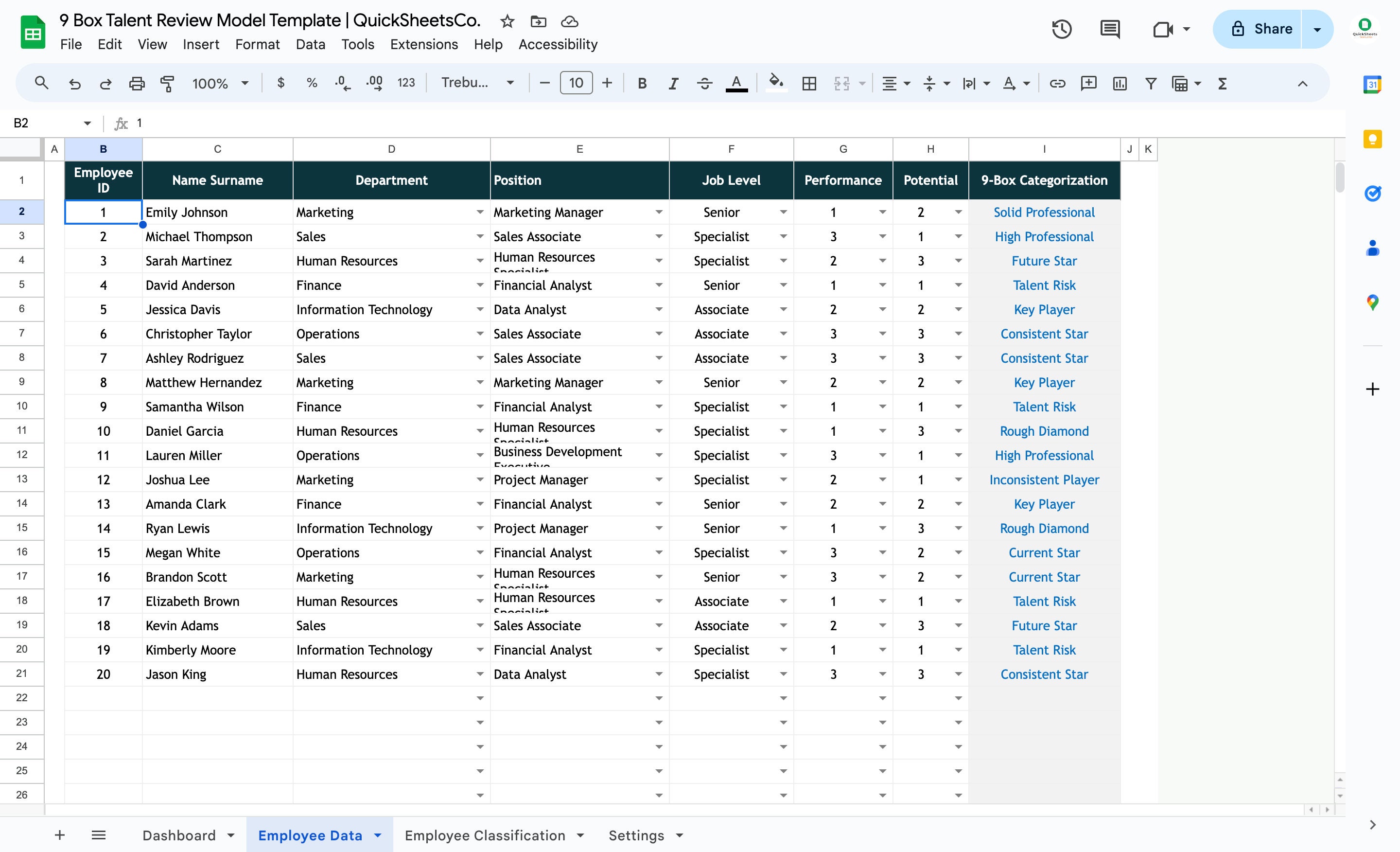Open the text color picker
The width and height of the screenshot is (1400, 852).
click(736, 83)
